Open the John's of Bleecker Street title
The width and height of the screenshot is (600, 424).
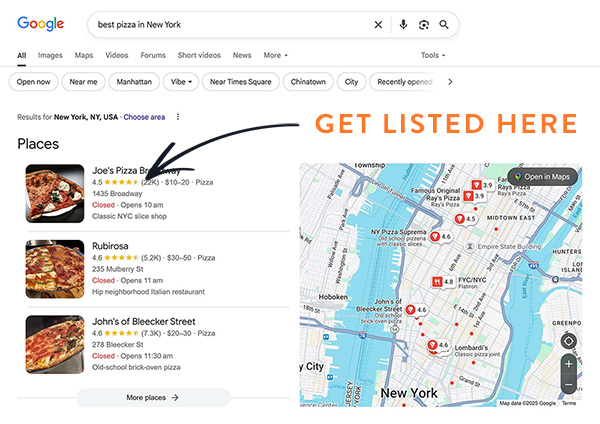coord(144,321)
